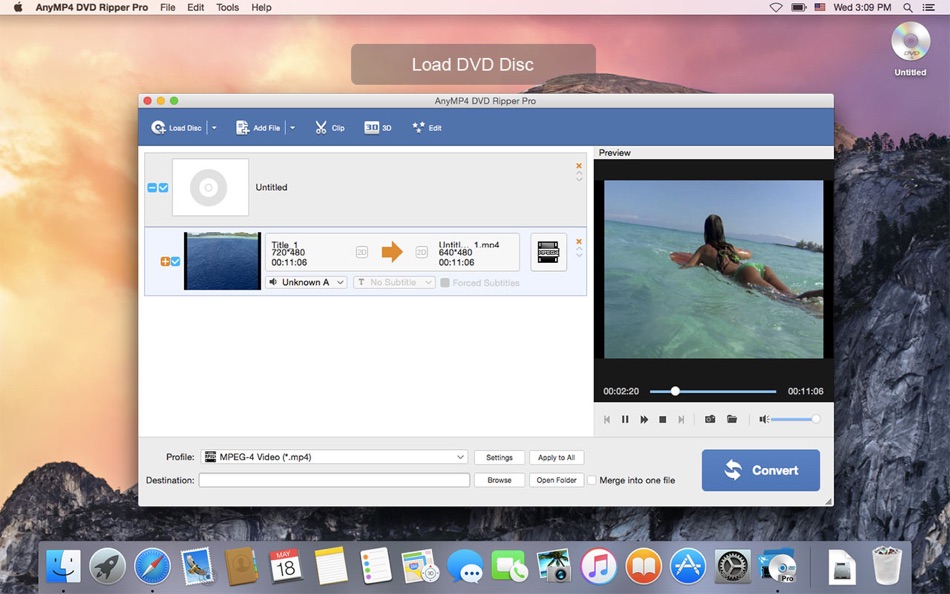Open the No Subtitle dropdown
This screenshot has height=594, width=950.
[x=393, y=282]
